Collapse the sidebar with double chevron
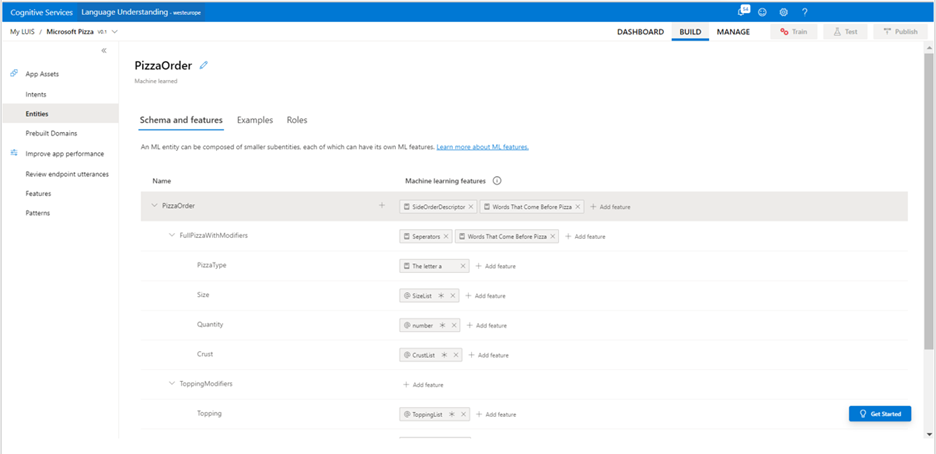Viewport: 936px width, 454px height. click(104, 51)
